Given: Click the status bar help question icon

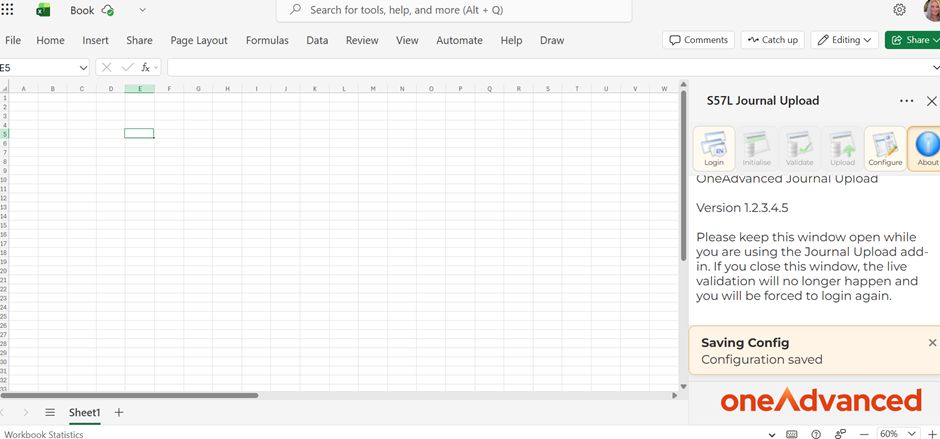Looking at the screenshot, I should pos(816,434).
